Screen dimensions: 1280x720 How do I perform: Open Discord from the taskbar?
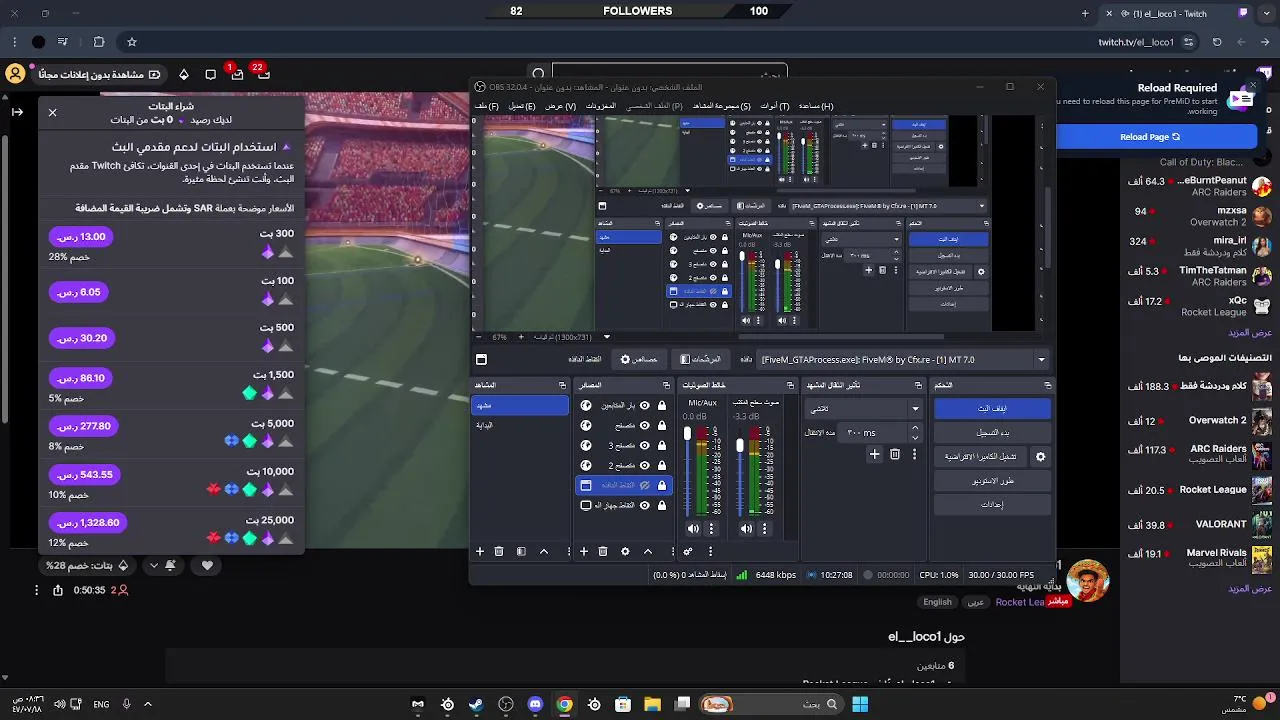pos(535,704)
